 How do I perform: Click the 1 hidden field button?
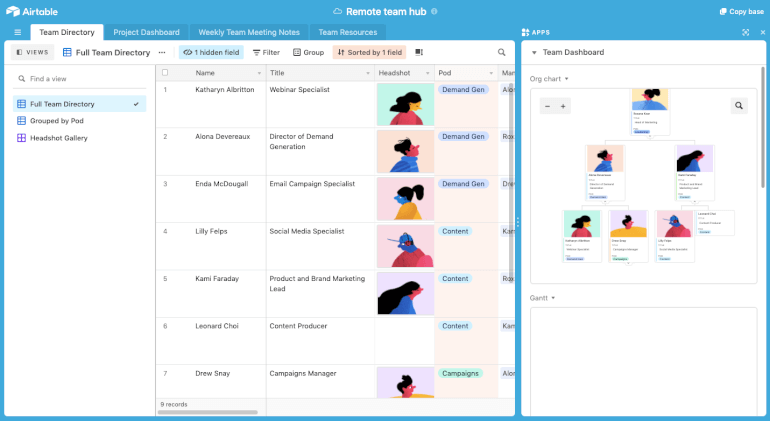coord(211,53)
